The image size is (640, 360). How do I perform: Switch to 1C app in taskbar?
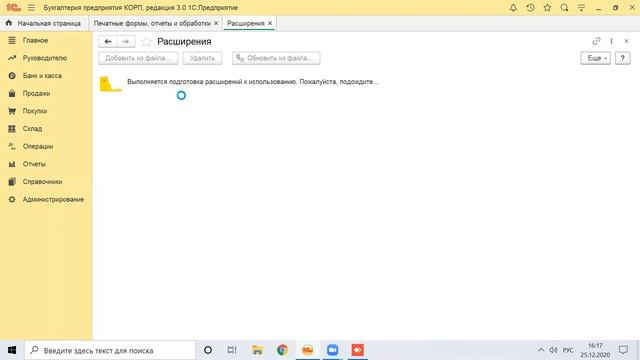(x=307, y=350)
